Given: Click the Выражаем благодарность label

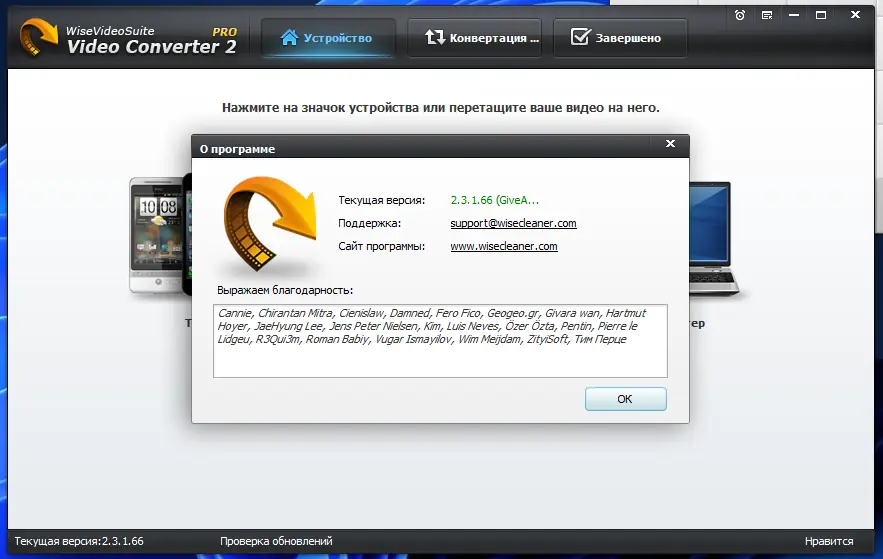Looking at the screenshot, I should [285, 290].
